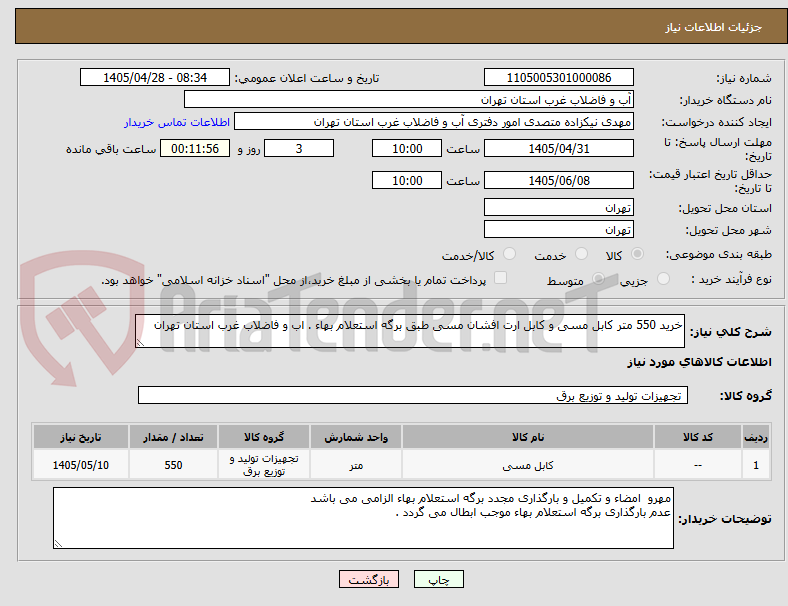The image size is (788, 606).
Task: Click the گروه کالا field تجهیزات تولید و توزیع برق
Action: coord(413,395)
